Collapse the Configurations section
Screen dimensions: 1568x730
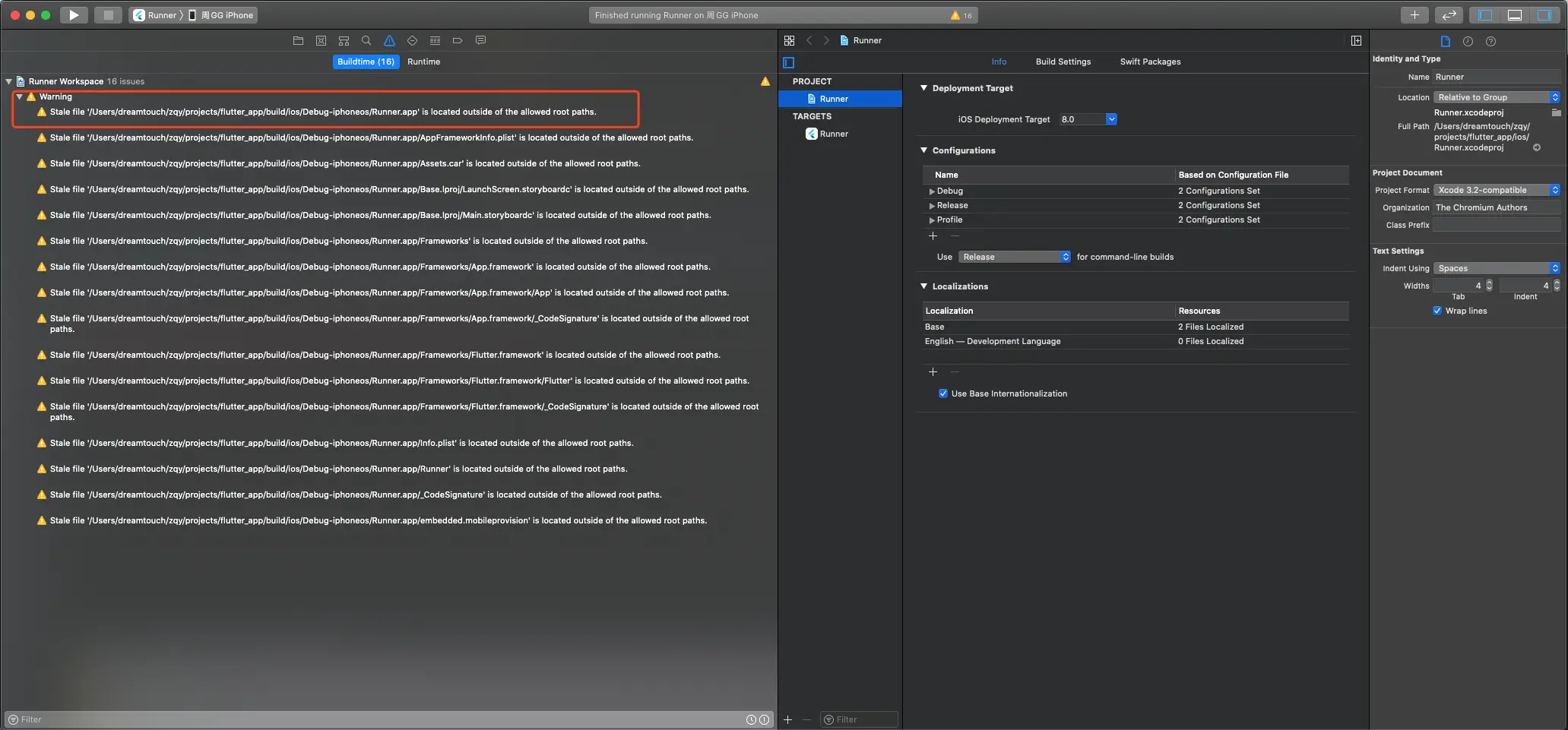[923, 150]
